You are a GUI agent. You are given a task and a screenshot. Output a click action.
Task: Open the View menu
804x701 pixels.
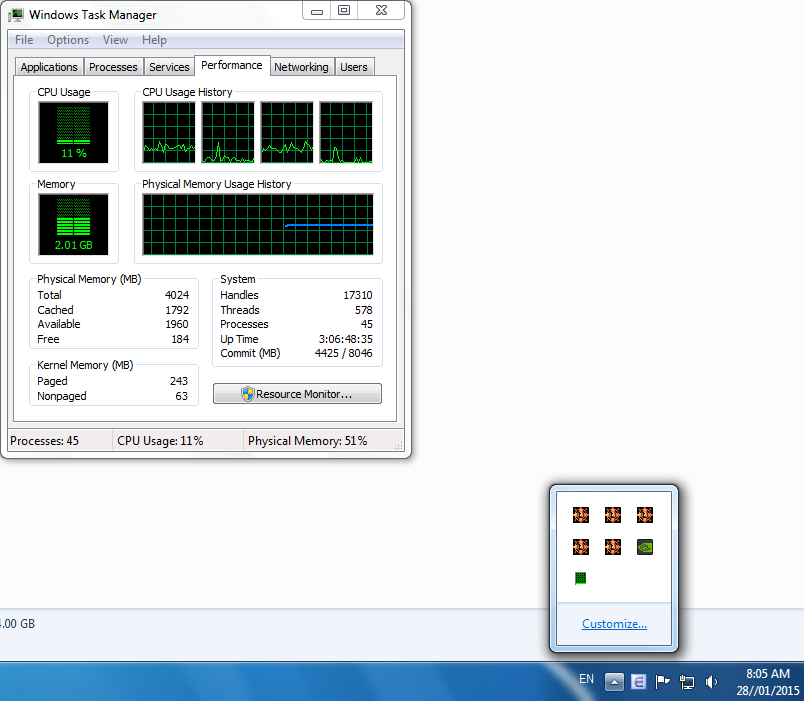click(115, 40)
